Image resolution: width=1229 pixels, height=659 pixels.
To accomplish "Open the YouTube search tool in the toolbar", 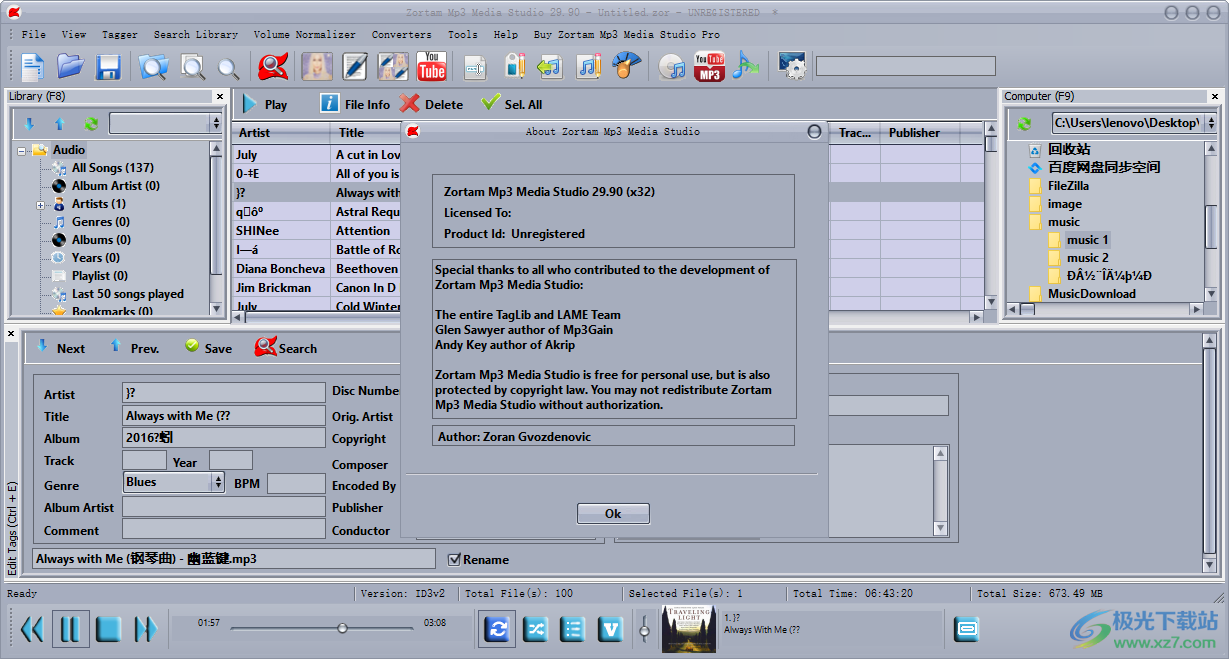I will pyautogui.click(x=432, y=66).
